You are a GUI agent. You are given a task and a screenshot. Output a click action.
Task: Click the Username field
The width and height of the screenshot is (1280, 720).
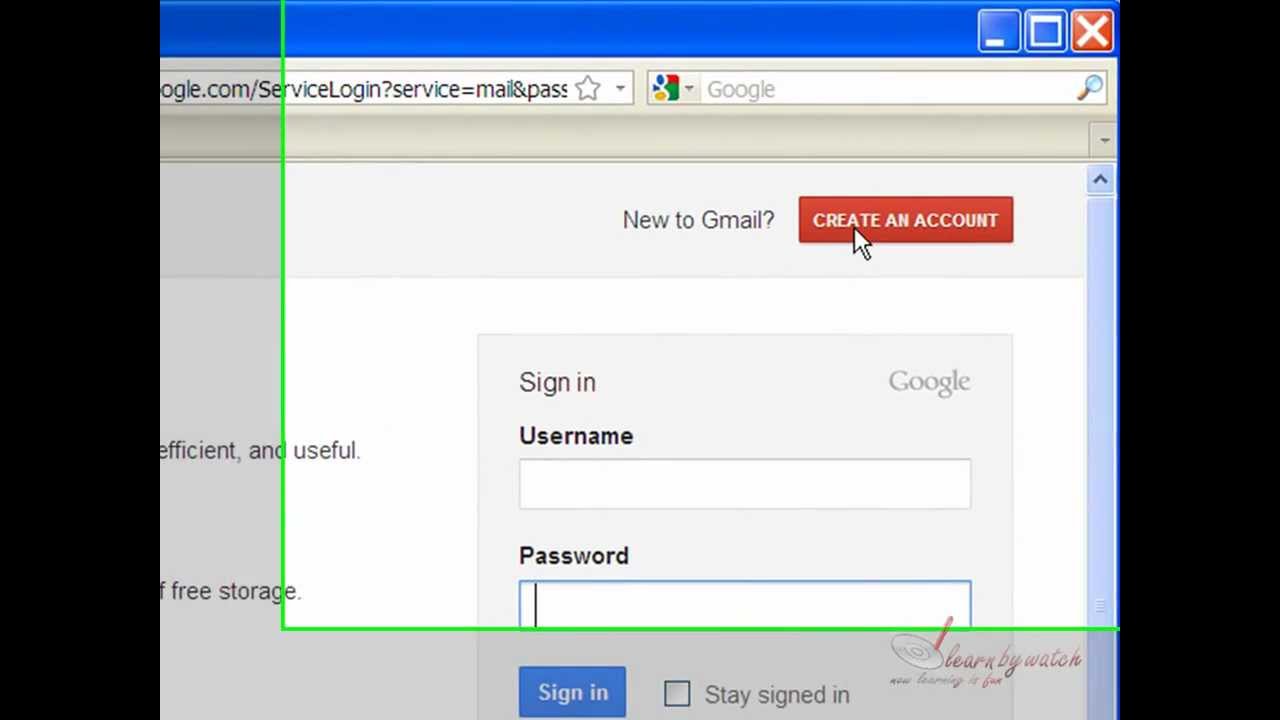point(745,484)
